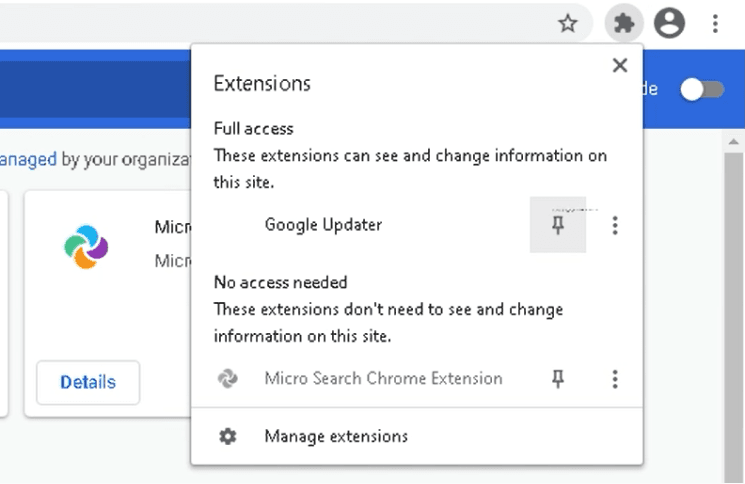Open the profile avatar menu
Viewport: 745px width, 484px height.
[669, 23]
